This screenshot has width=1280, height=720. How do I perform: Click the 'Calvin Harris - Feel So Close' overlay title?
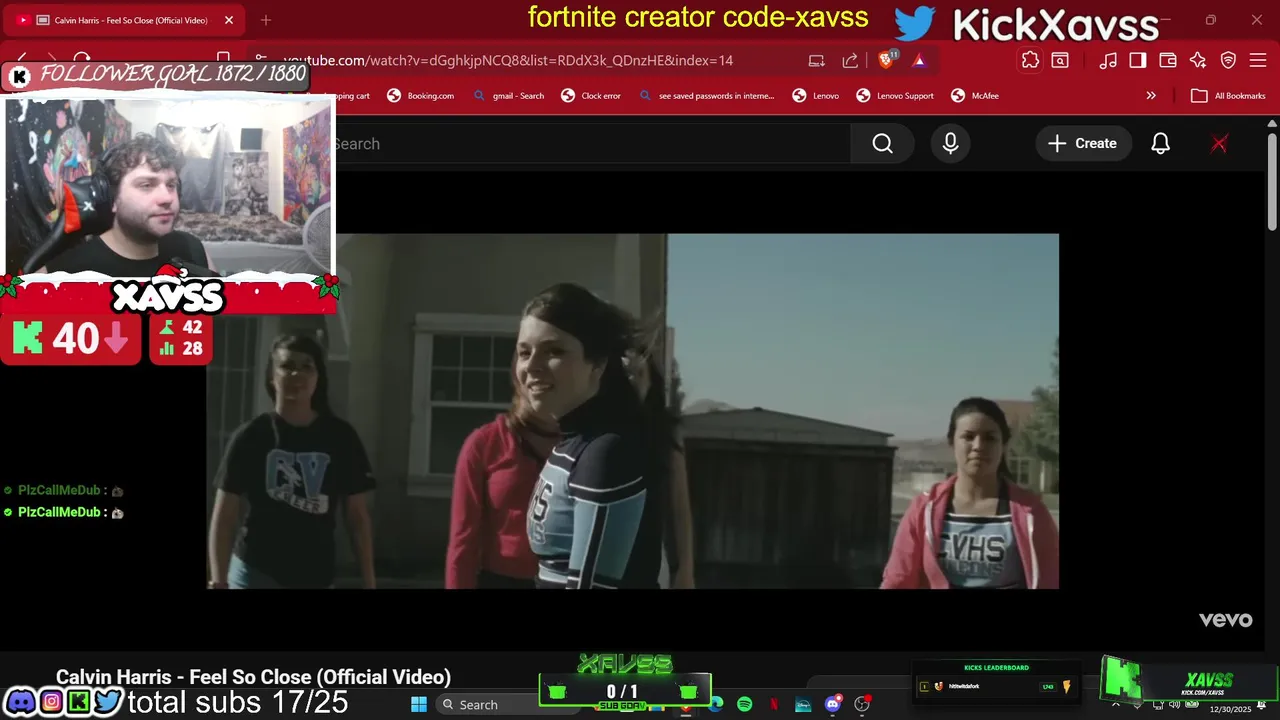pos(253,677)
